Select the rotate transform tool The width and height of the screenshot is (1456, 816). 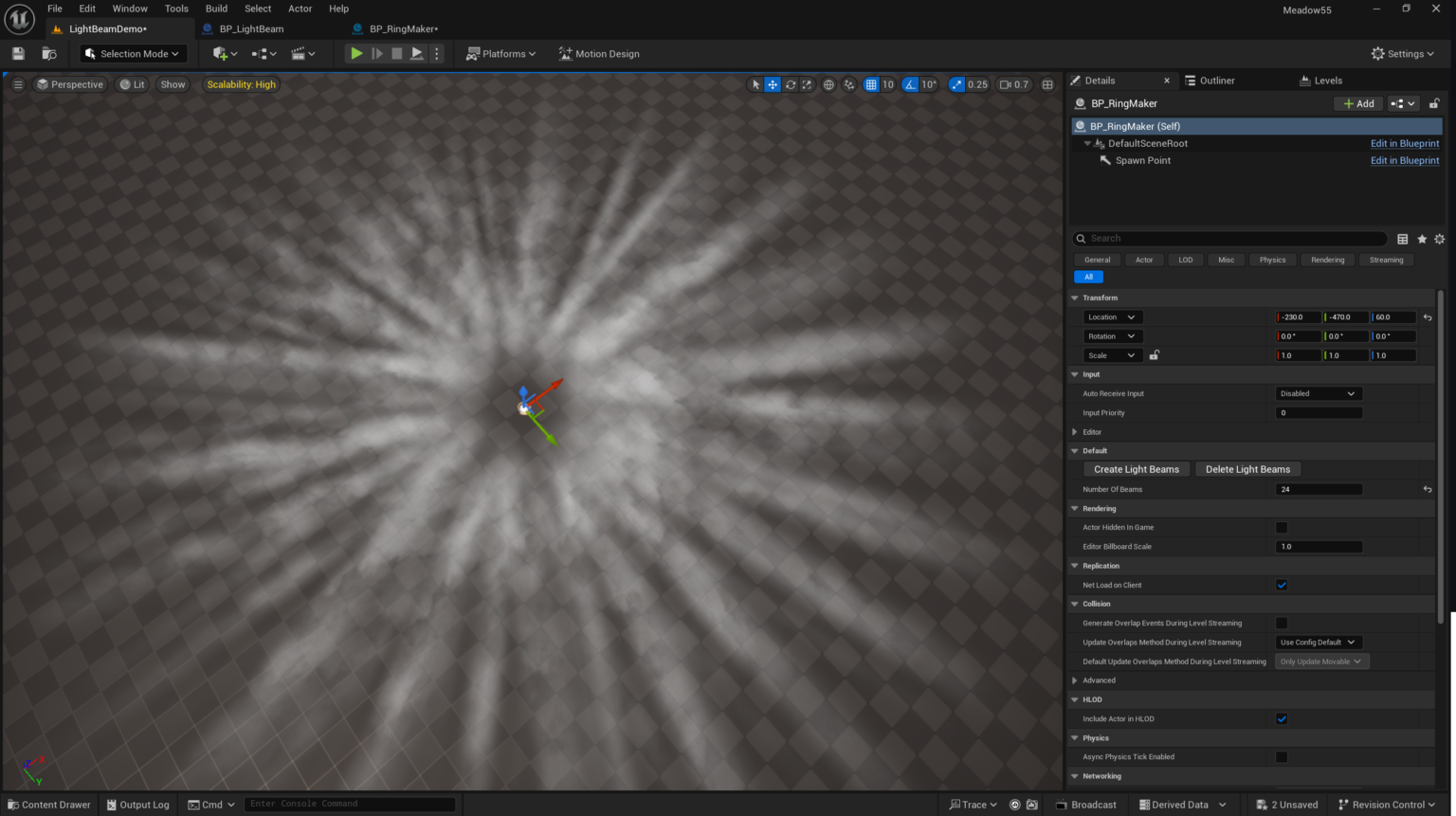click(x=790, y=84)
